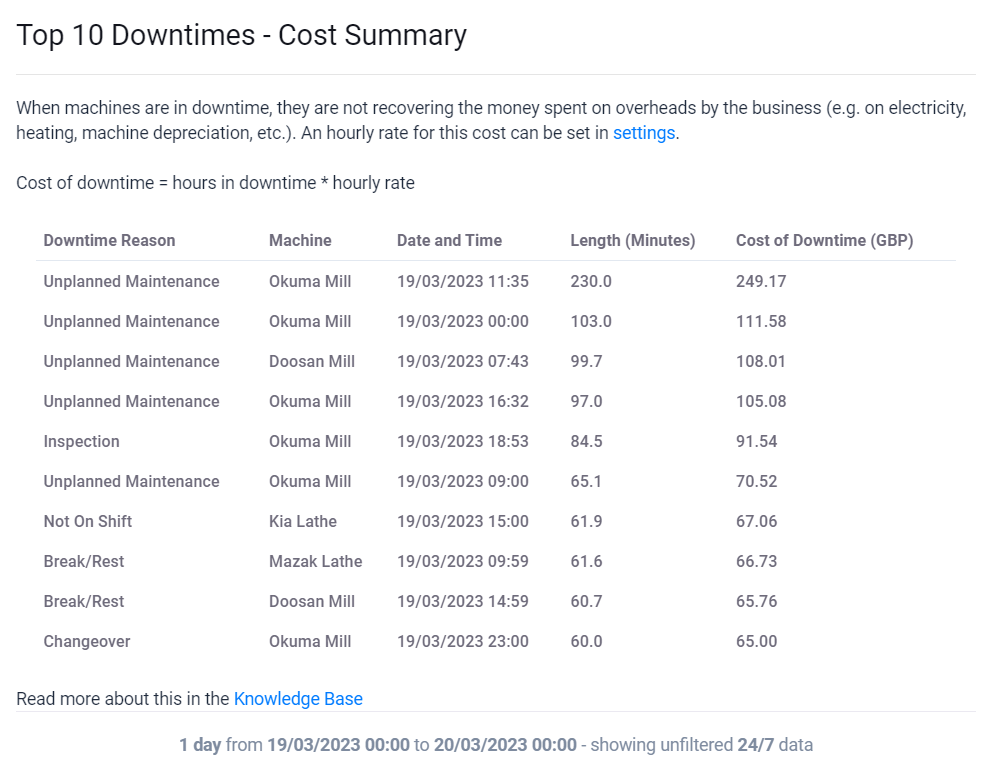The width and height of the screenshot is (992, 773).
Task: Select the 66.73 cost cell
Action: (757, 561)
